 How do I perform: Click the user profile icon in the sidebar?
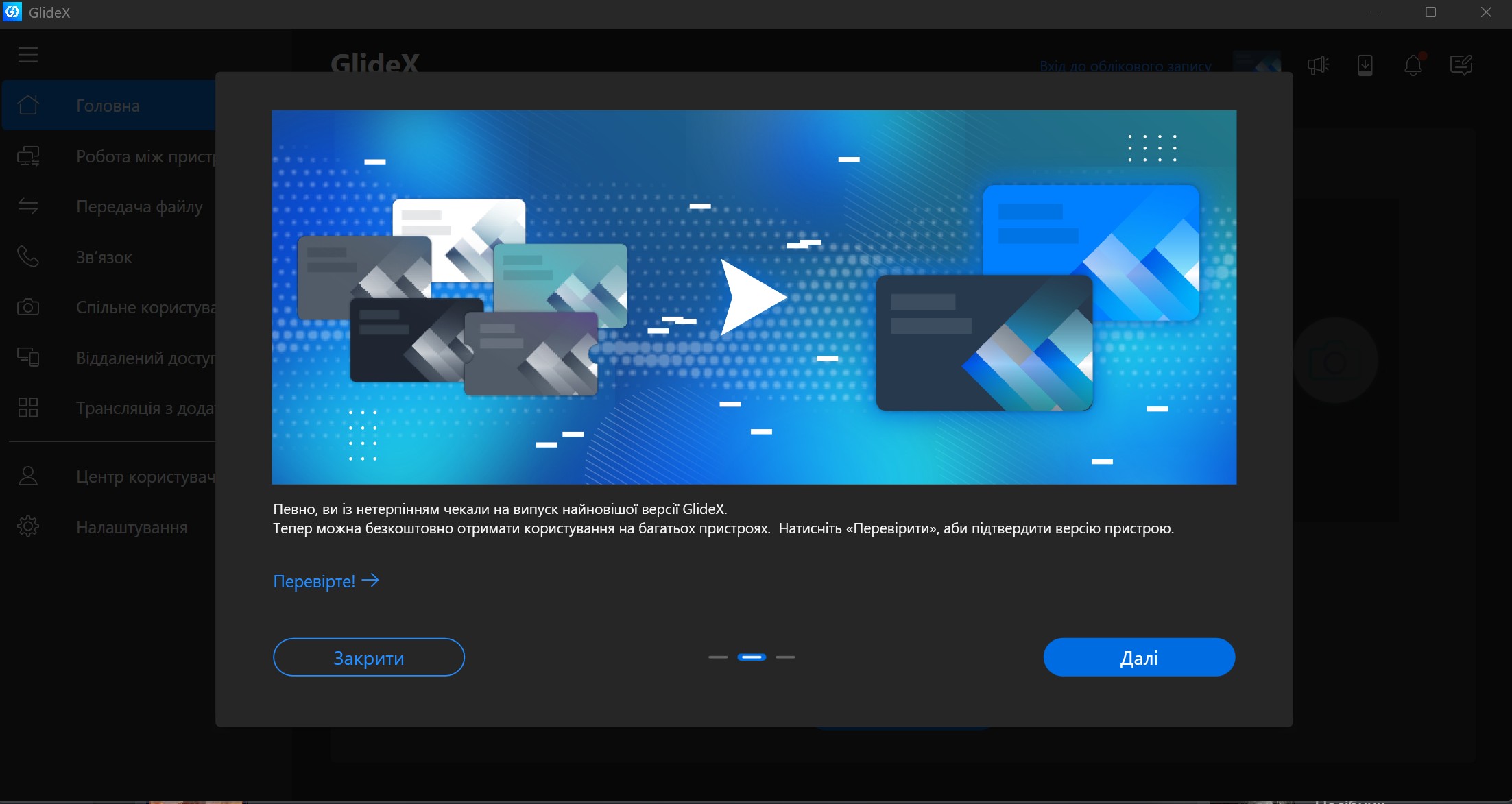28,476
